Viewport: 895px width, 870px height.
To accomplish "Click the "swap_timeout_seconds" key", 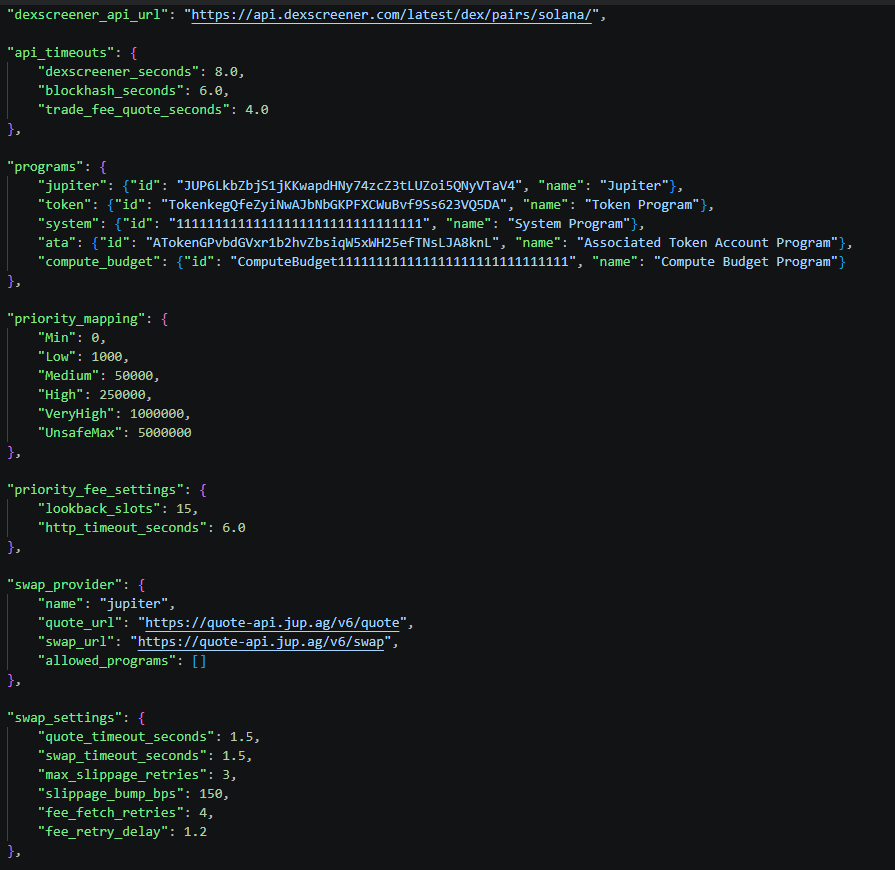I will [x=122, y=756].
